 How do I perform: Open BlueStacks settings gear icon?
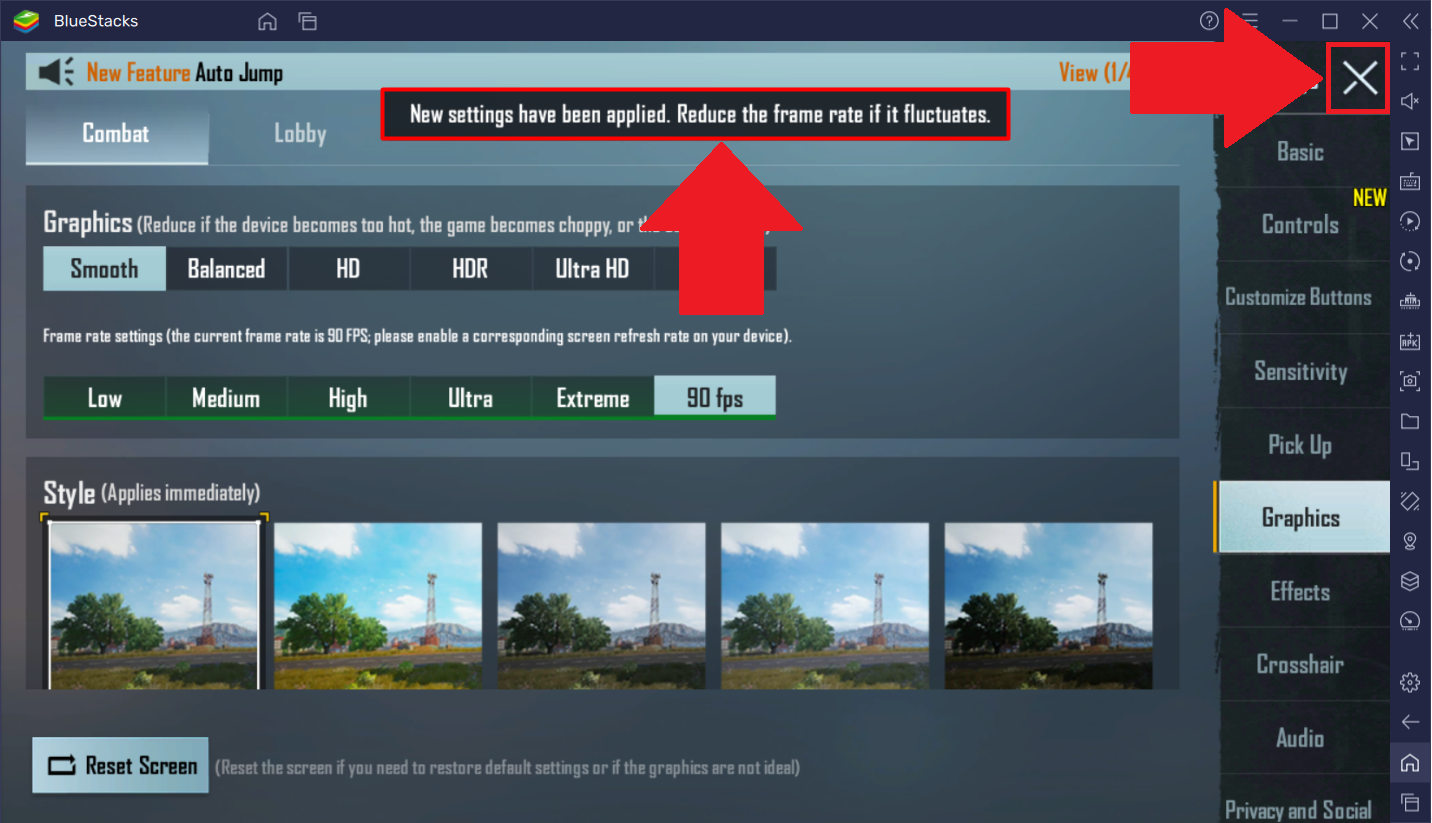(x=1410, y=683)
